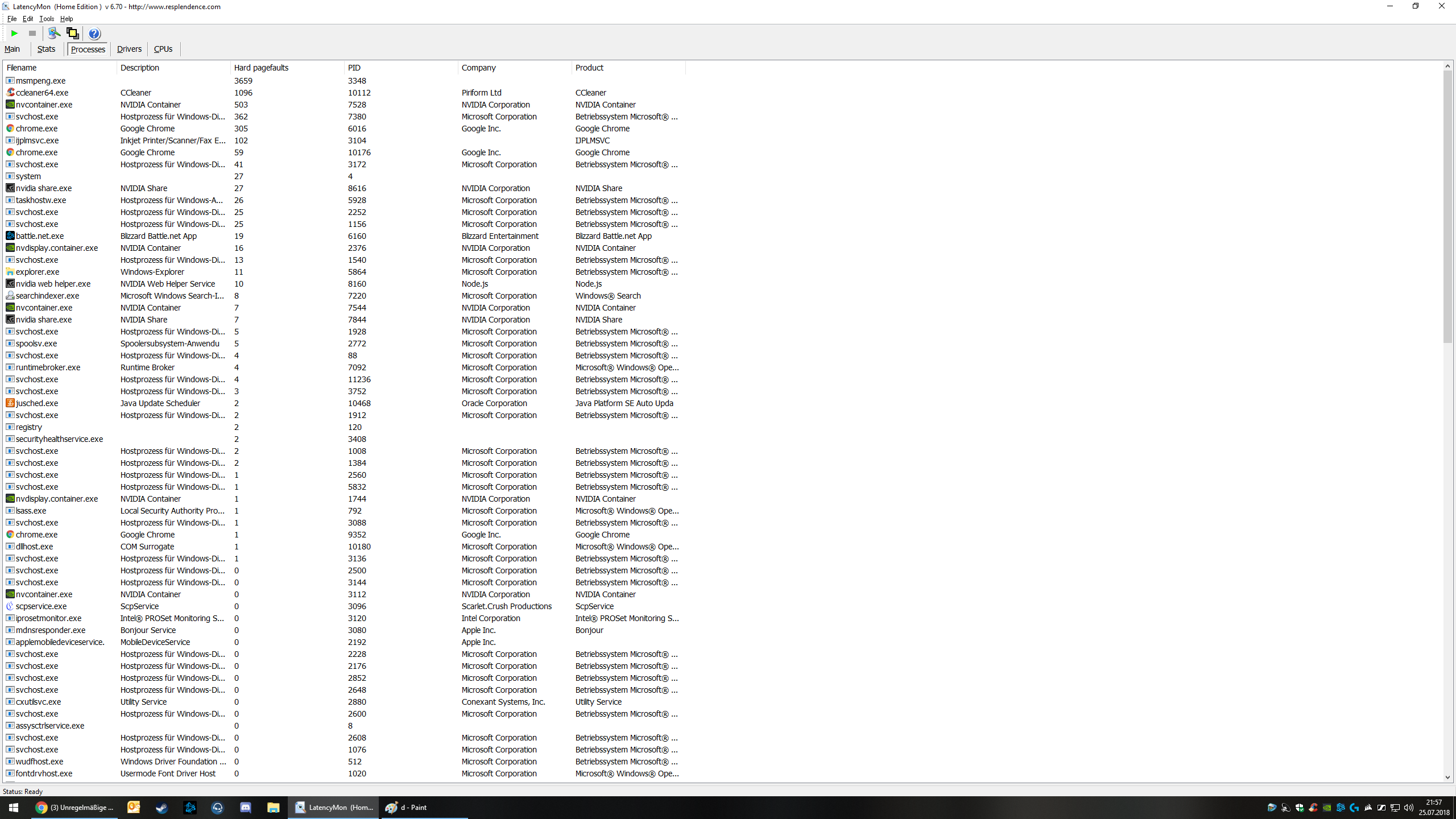Open d - Paint taskbar button

coord(407,807)
